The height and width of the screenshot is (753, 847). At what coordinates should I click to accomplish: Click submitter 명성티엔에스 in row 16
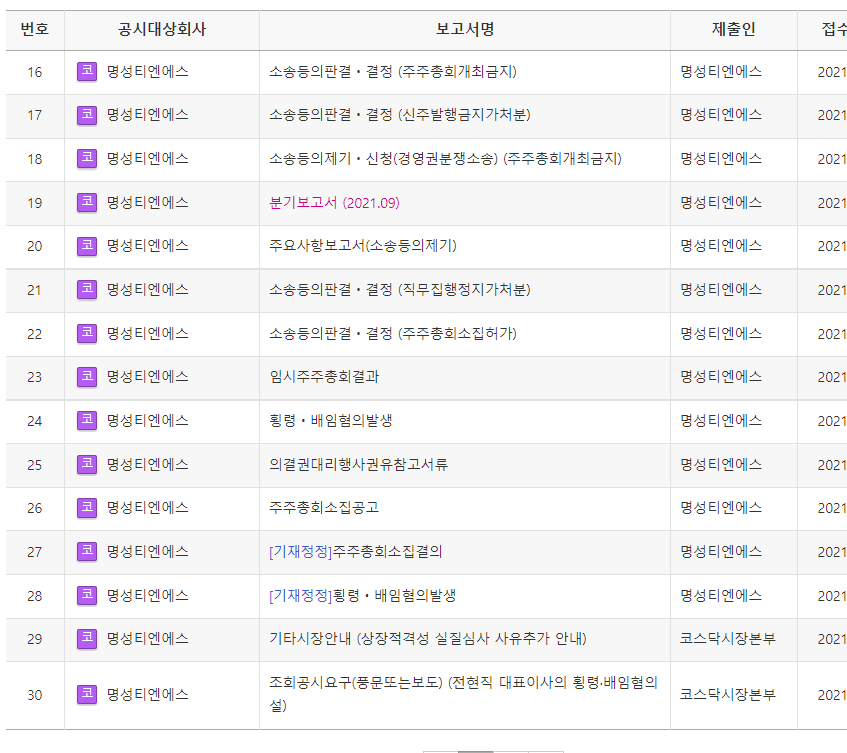coord(721,72)
